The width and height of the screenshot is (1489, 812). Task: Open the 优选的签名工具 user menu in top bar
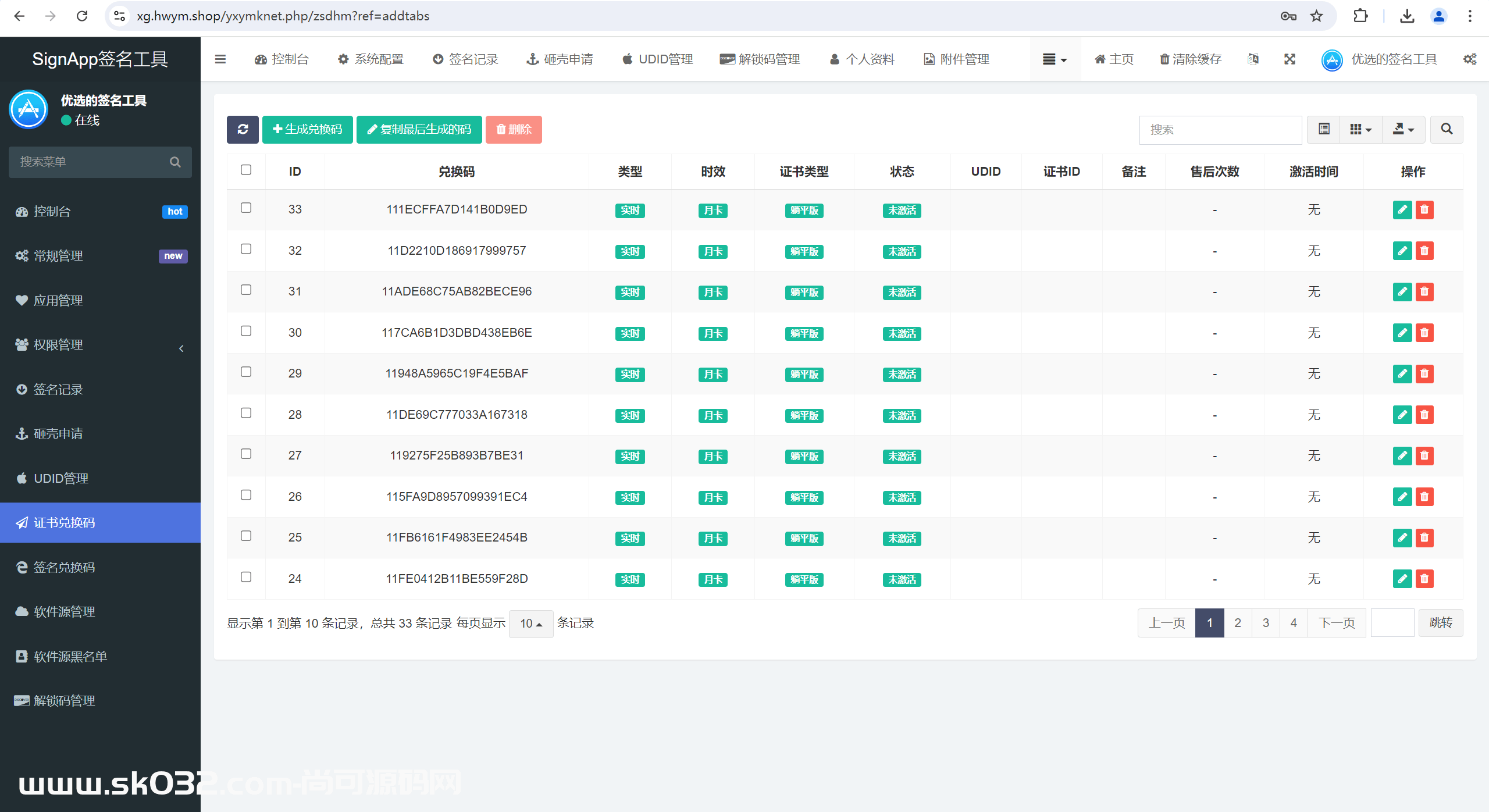tap(1380, 59)
